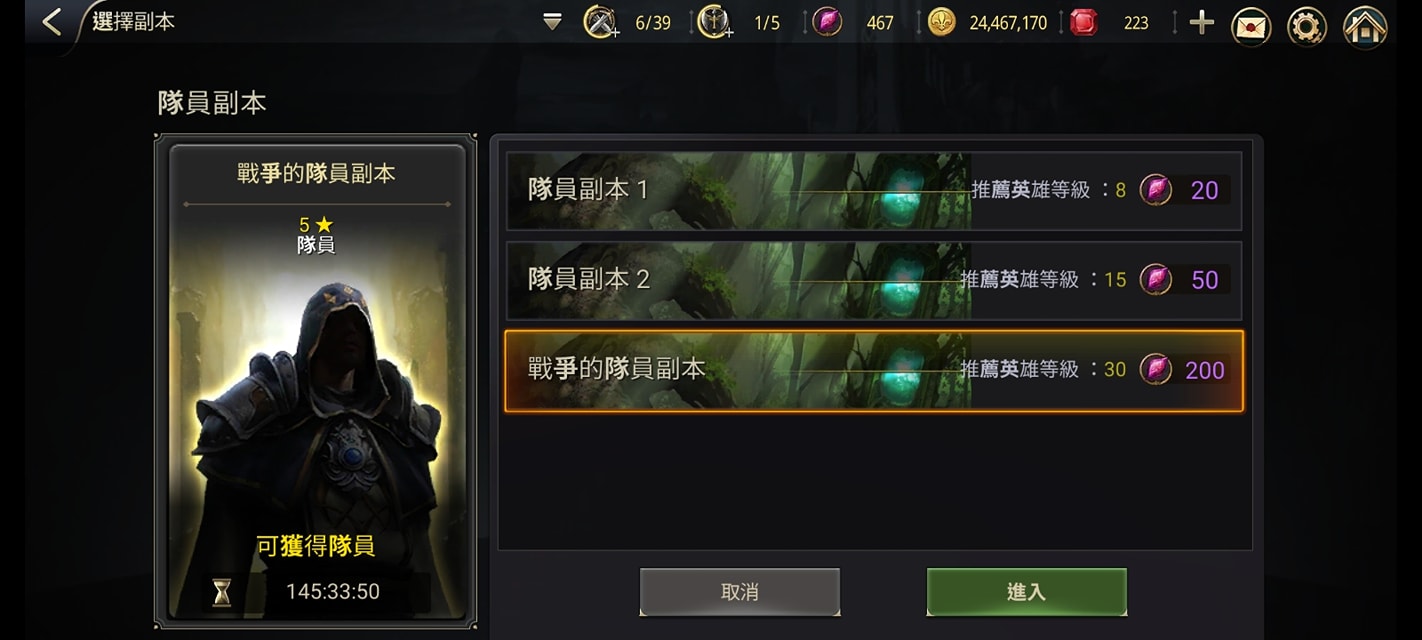The width and height of the screenshot is (1422, 640).
Task: Click the 取消 cancel button
Action: click(x=740, y=591)
